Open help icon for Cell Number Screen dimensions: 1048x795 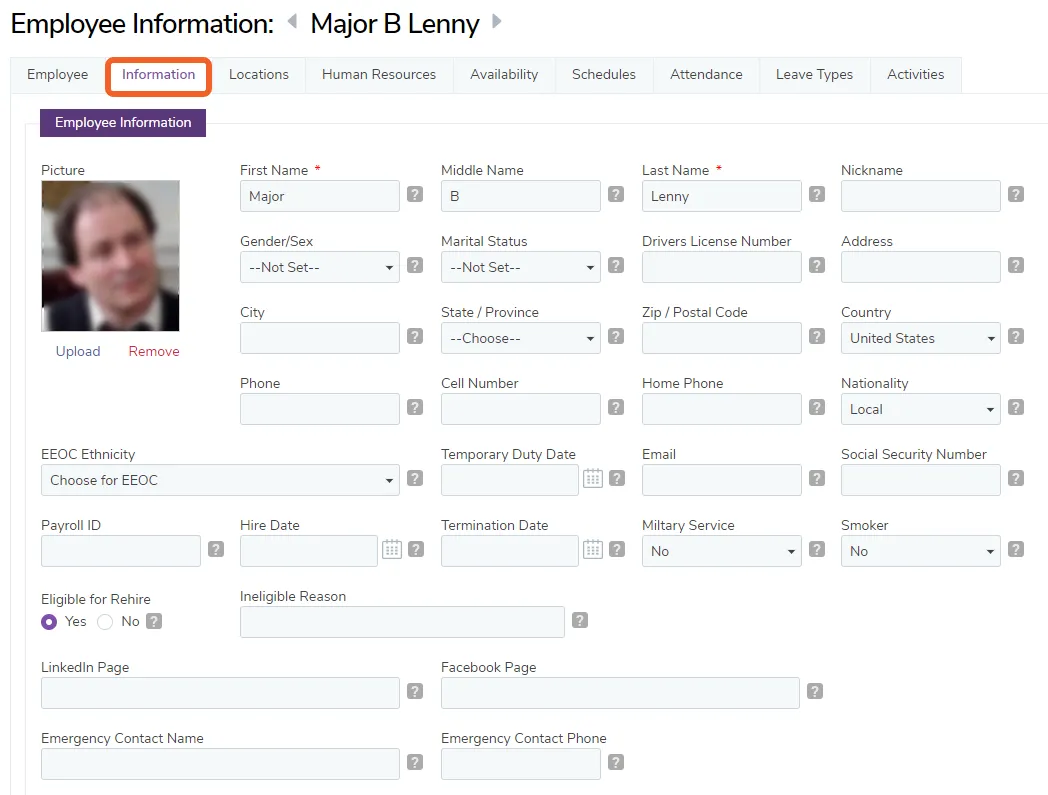pyautogui.click(x=616, y=407)
